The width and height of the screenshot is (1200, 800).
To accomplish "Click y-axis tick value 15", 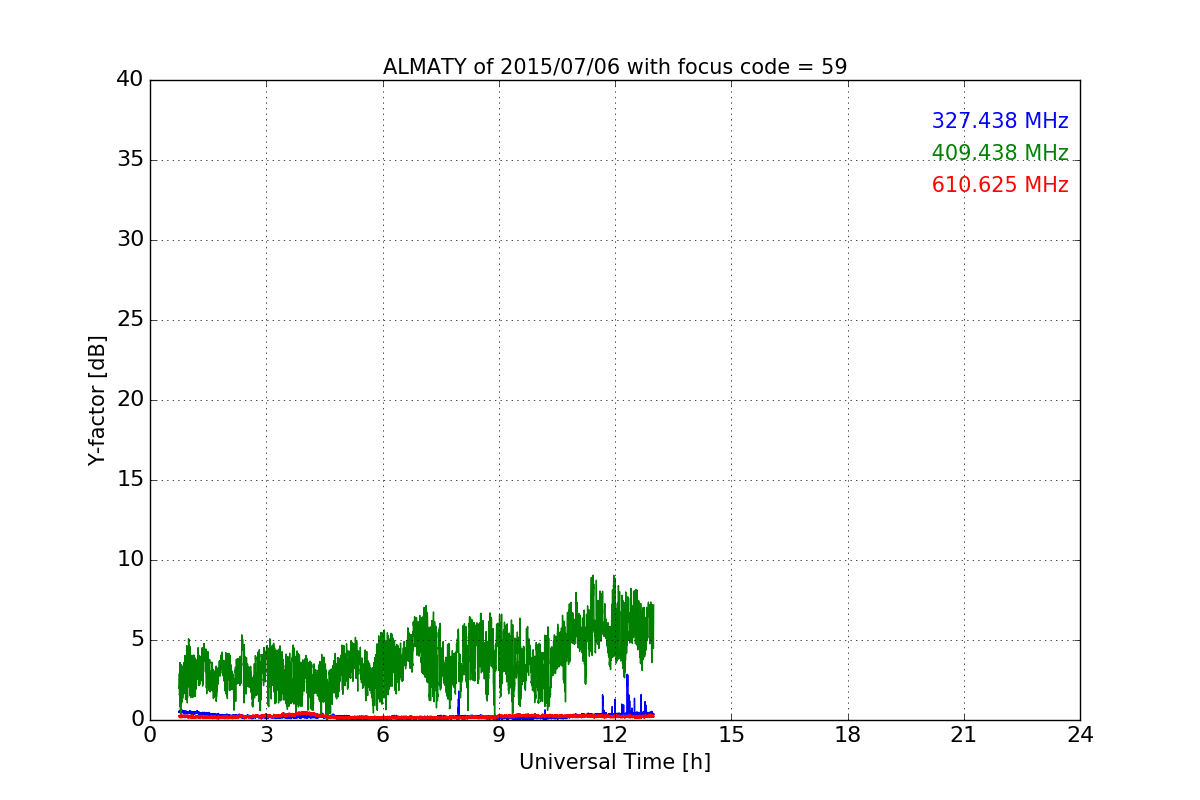I will pos(130,480).
